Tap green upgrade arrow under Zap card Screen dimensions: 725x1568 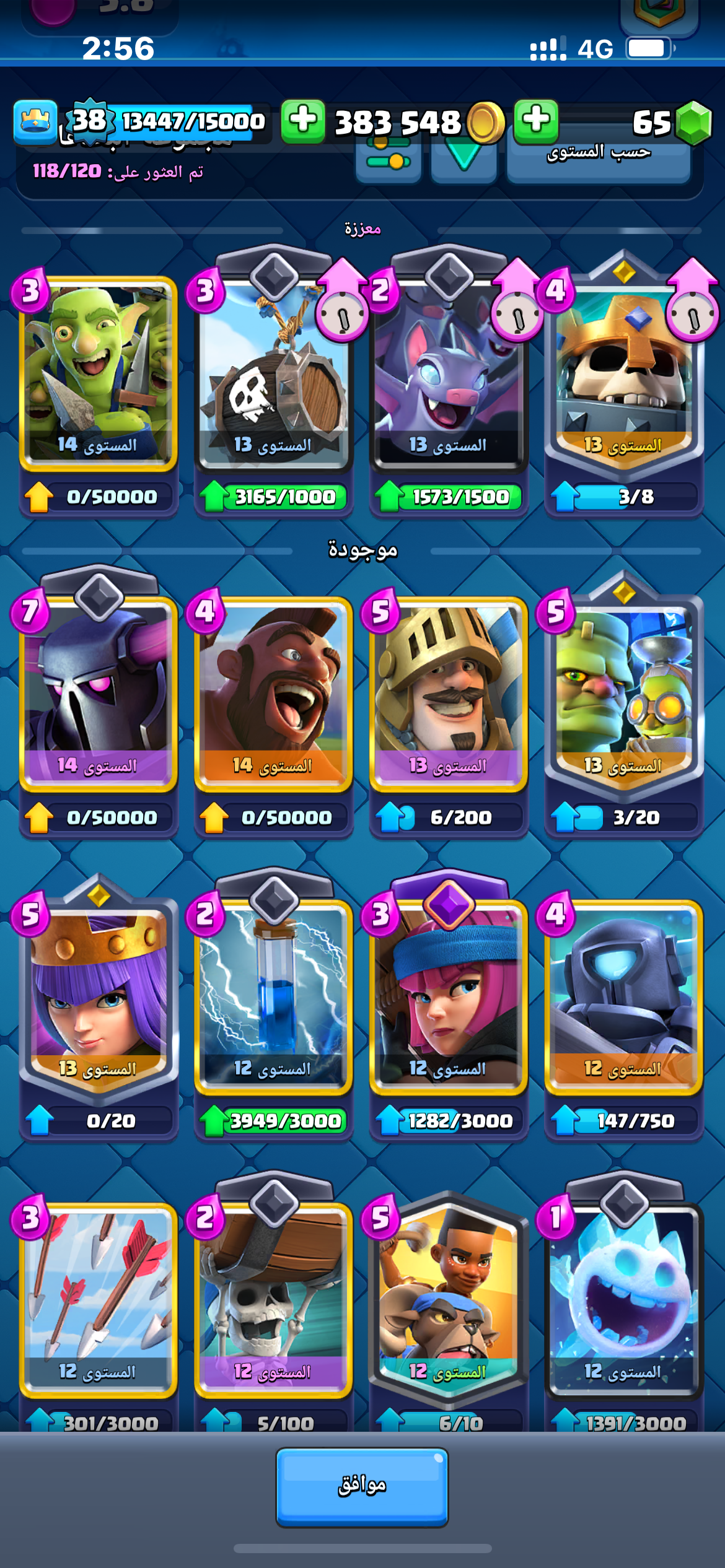(x=214, y=1120)
